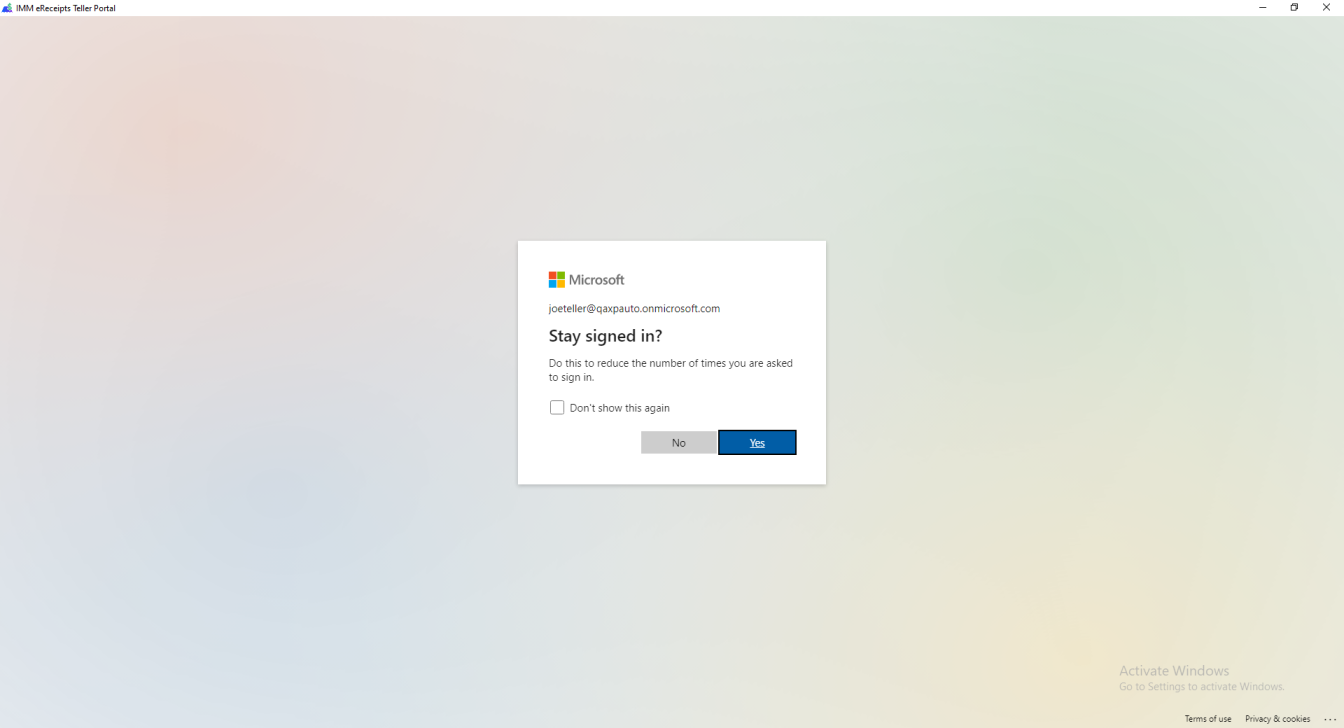The width and height of the screenshot is (1344, 728).
Task: Click the Yes button to stay signed in
Action: point(757,442)
